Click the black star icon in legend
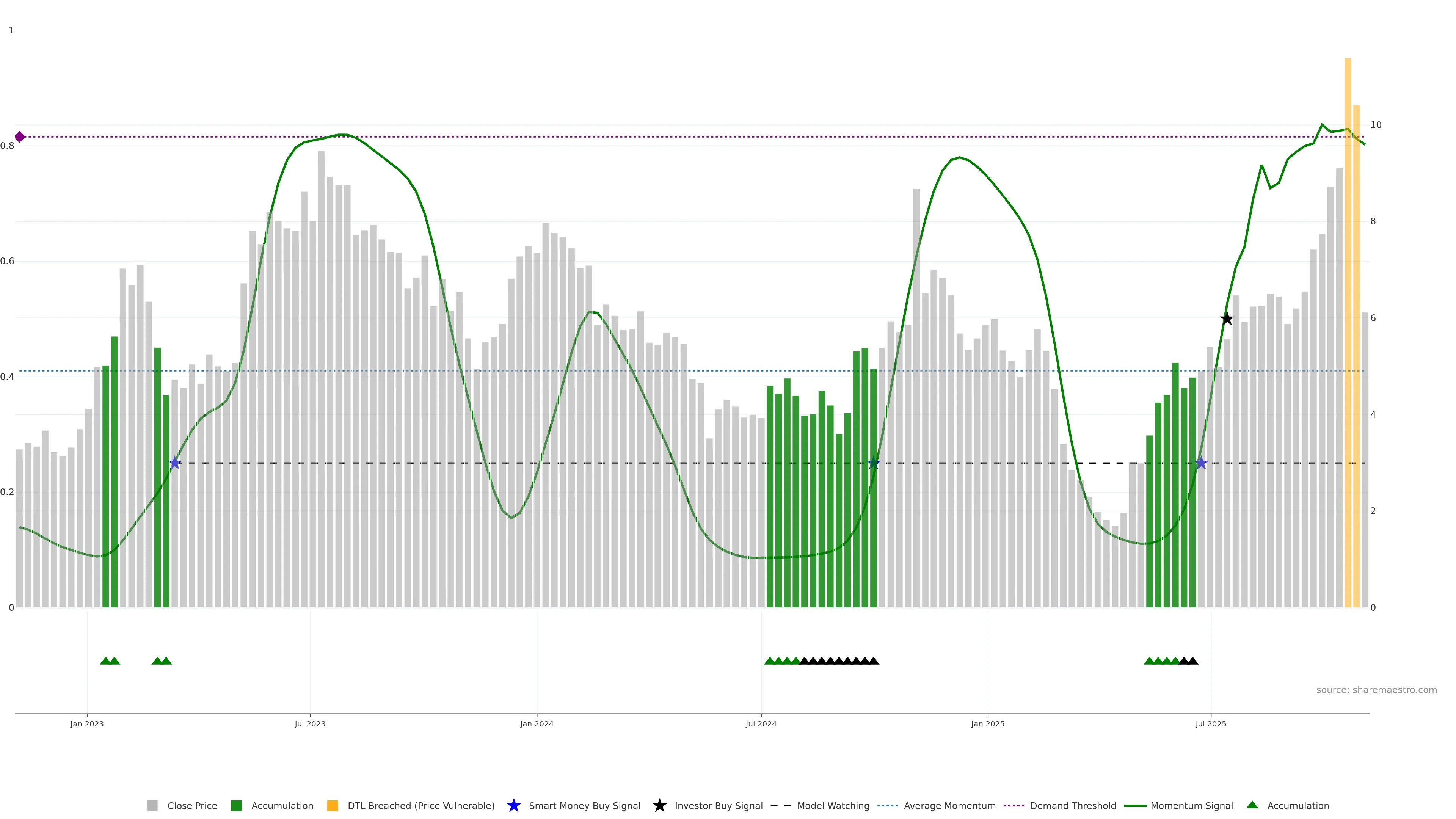 click(659, 805)
